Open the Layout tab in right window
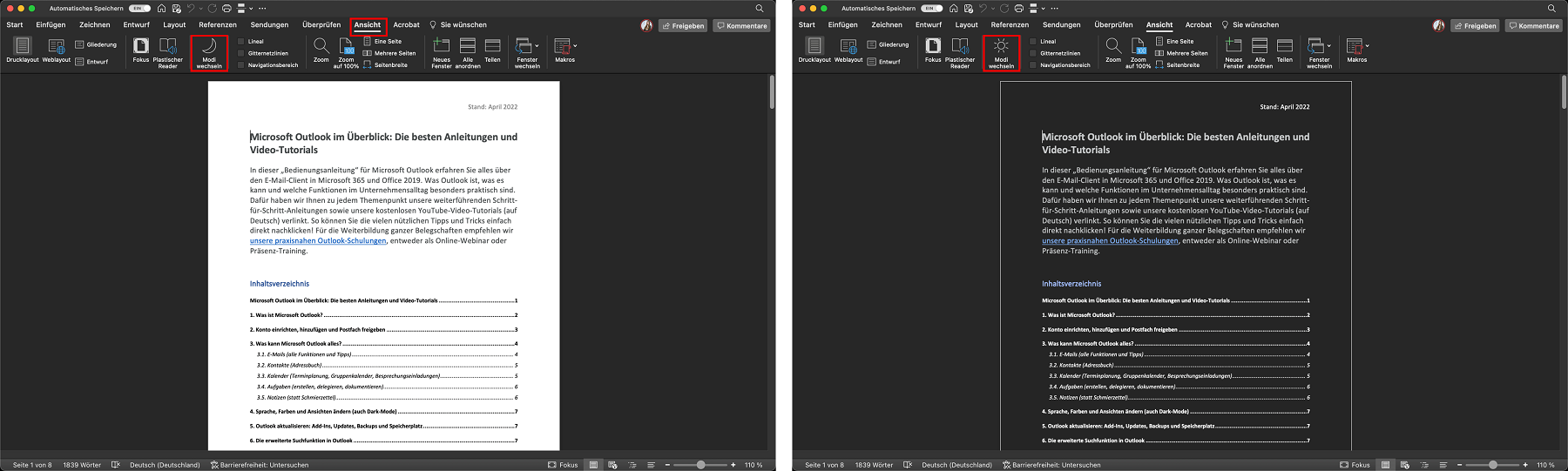1568x471 pixels. (x=966, y=25)
